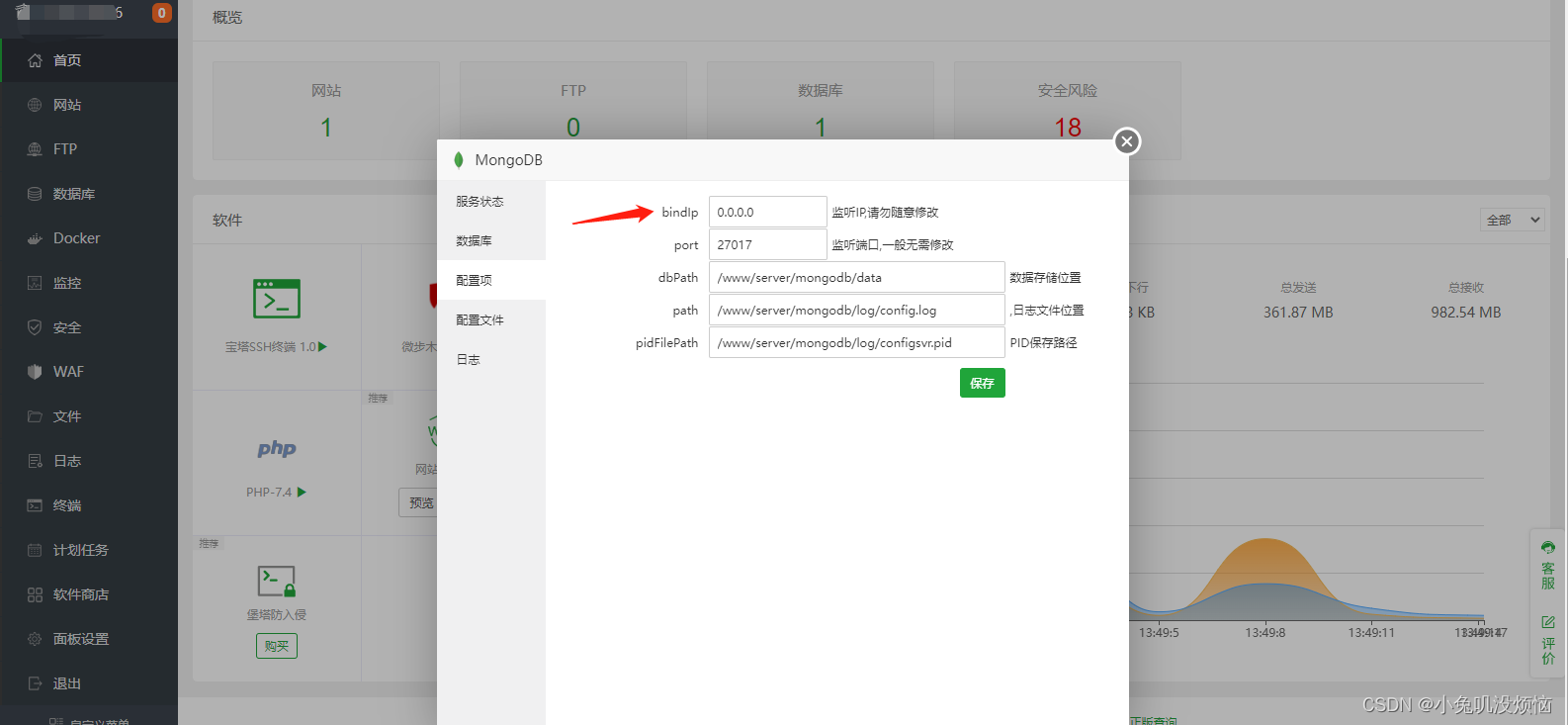Screen dimensions: 1568x725
Task: Click the 宝塔SSH终端 terminal icon
Action: point(277,299)
